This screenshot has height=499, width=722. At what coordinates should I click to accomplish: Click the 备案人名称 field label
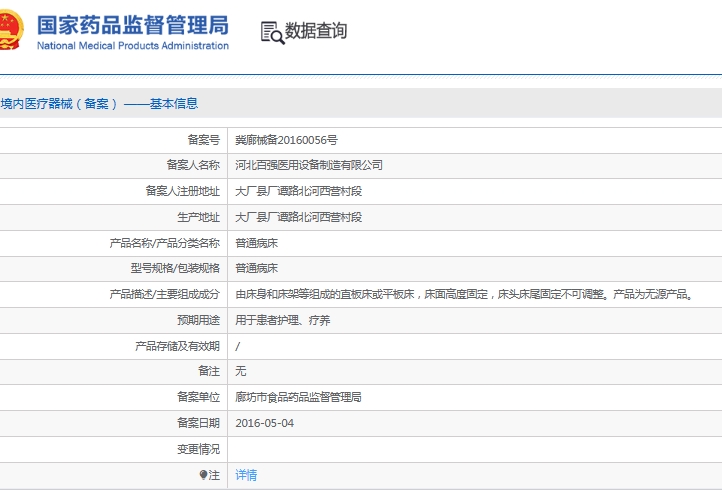click(x=193, y=165)
